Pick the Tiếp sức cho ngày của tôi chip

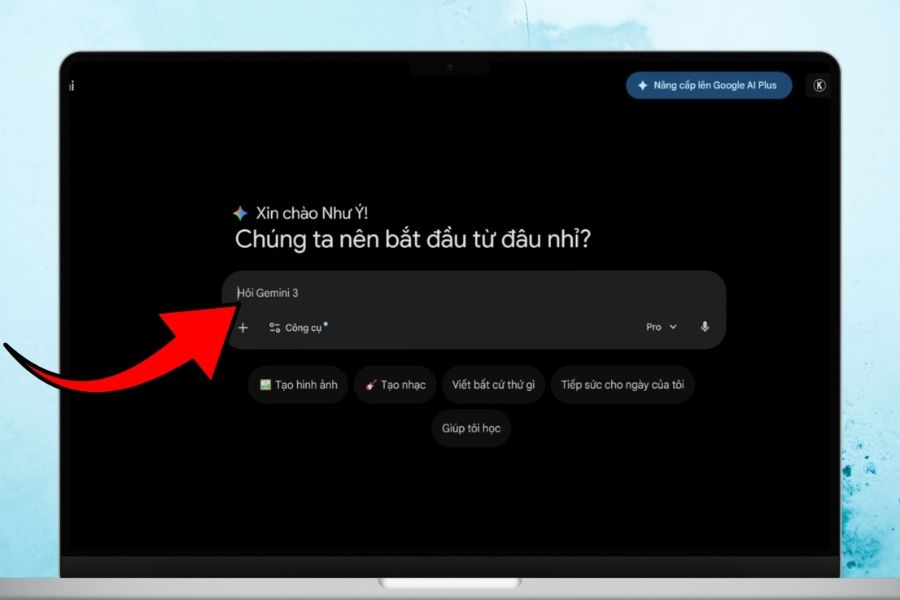(622, 385)
